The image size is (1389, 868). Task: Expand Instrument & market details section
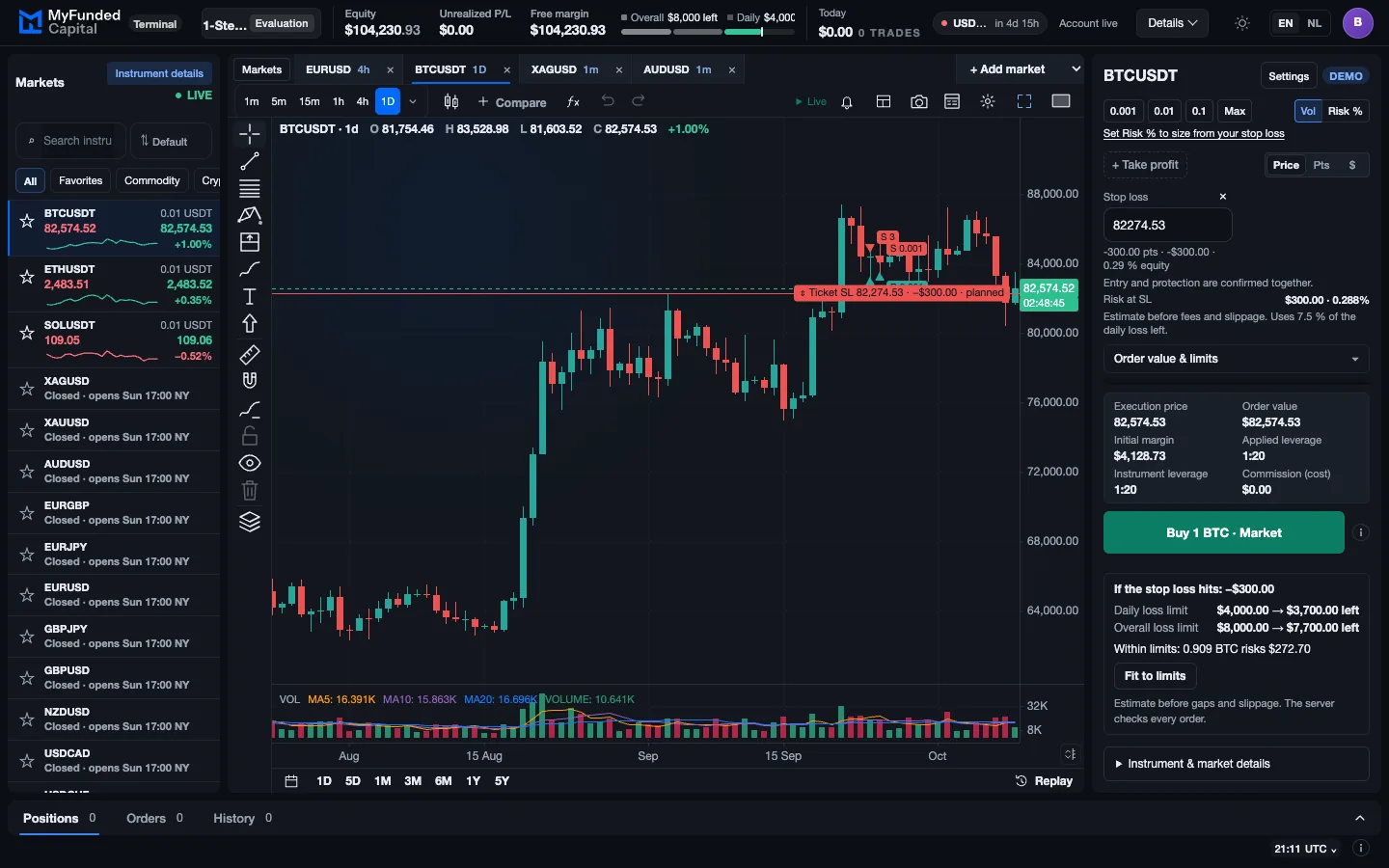pos(1236,764)
